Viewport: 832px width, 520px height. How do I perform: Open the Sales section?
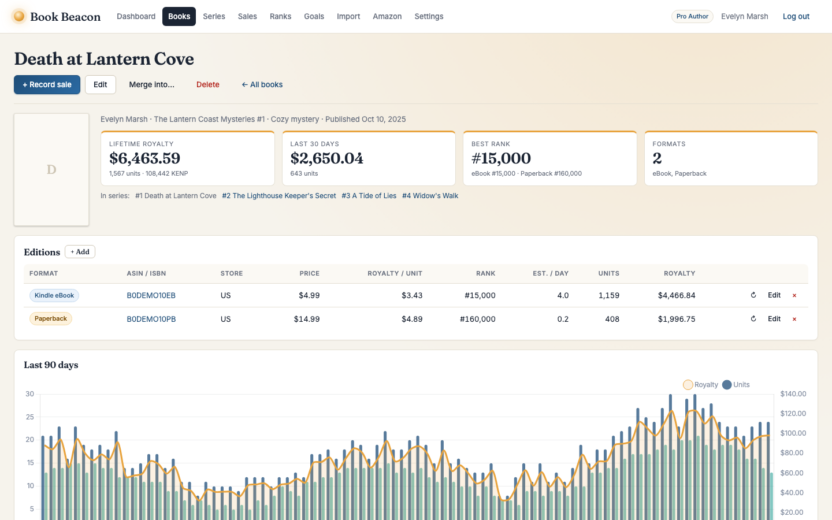pyautogui.click(x=247, y=16)
